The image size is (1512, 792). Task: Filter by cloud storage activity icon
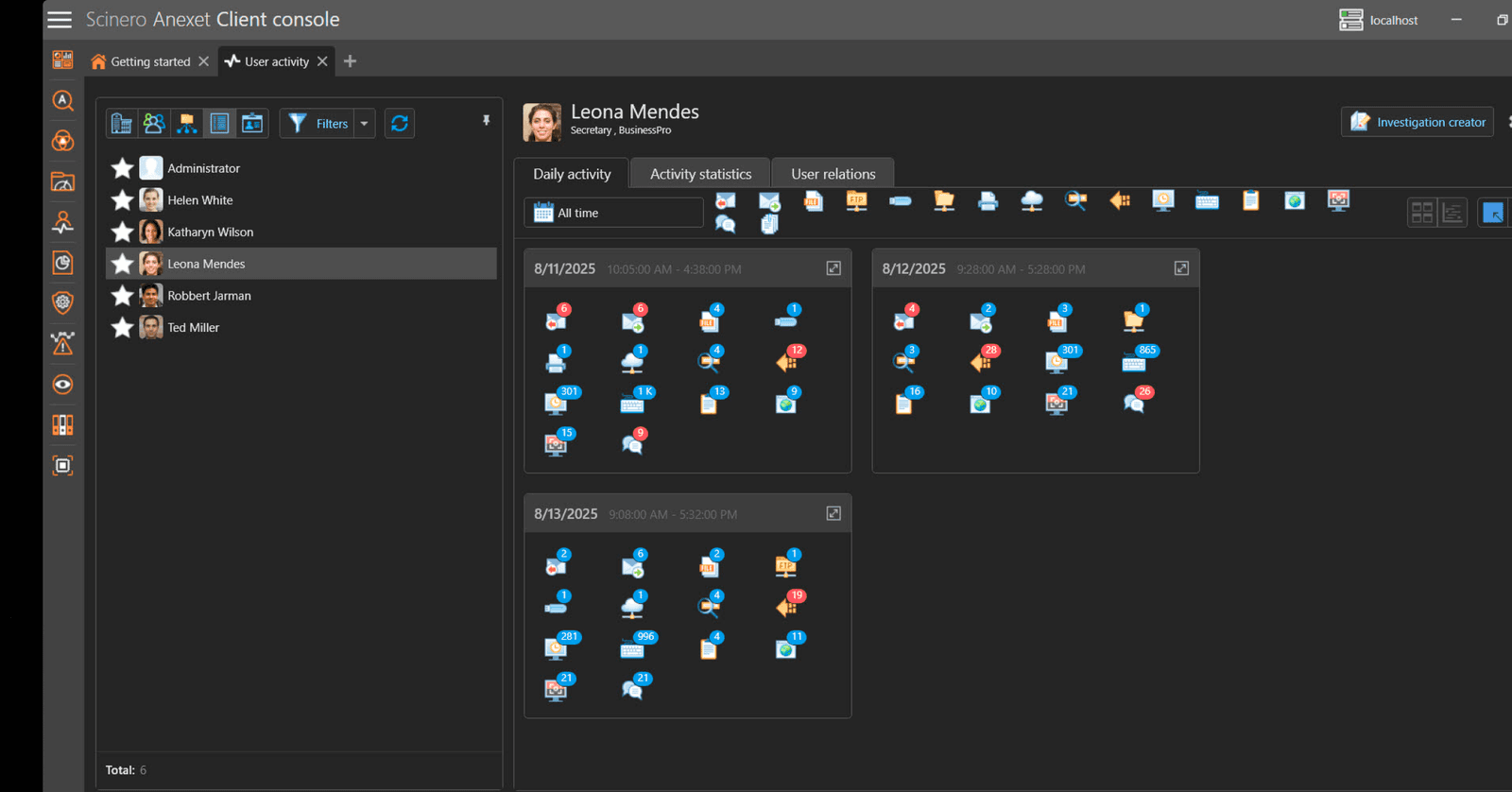click(x=1032, y=200)
